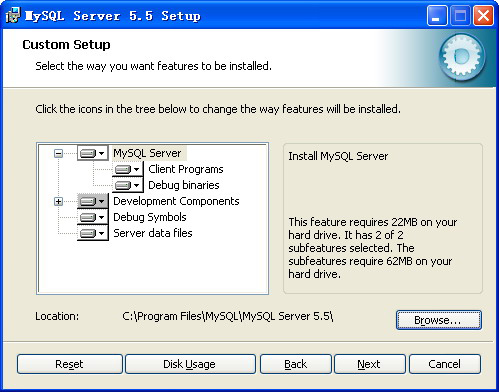Proceed with the Next button
Image resolution: width=499 pixels, height=392 pixels.
click(370, 364)
